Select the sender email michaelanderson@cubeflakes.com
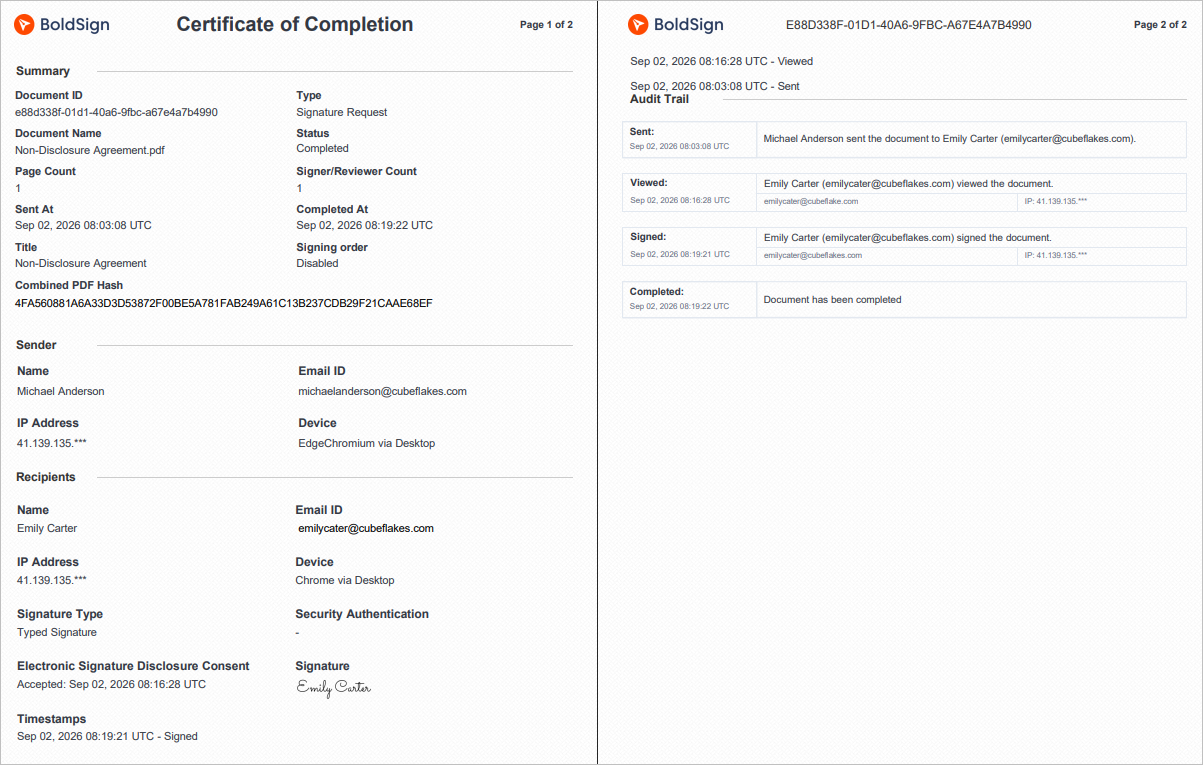This screenshot has height=765, width=1203. tap(382, 391)
